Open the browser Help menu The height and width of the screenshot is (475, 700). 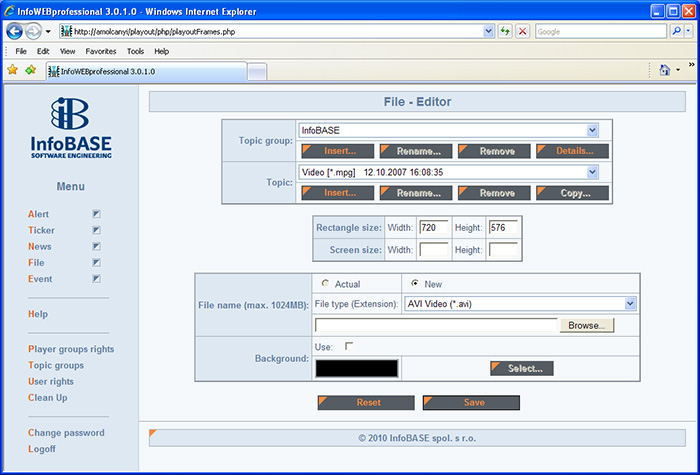162,51
